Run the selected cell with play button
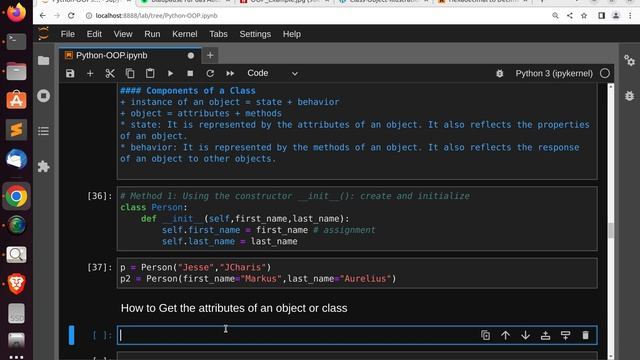640x360 pixels. tap(170, 73)
